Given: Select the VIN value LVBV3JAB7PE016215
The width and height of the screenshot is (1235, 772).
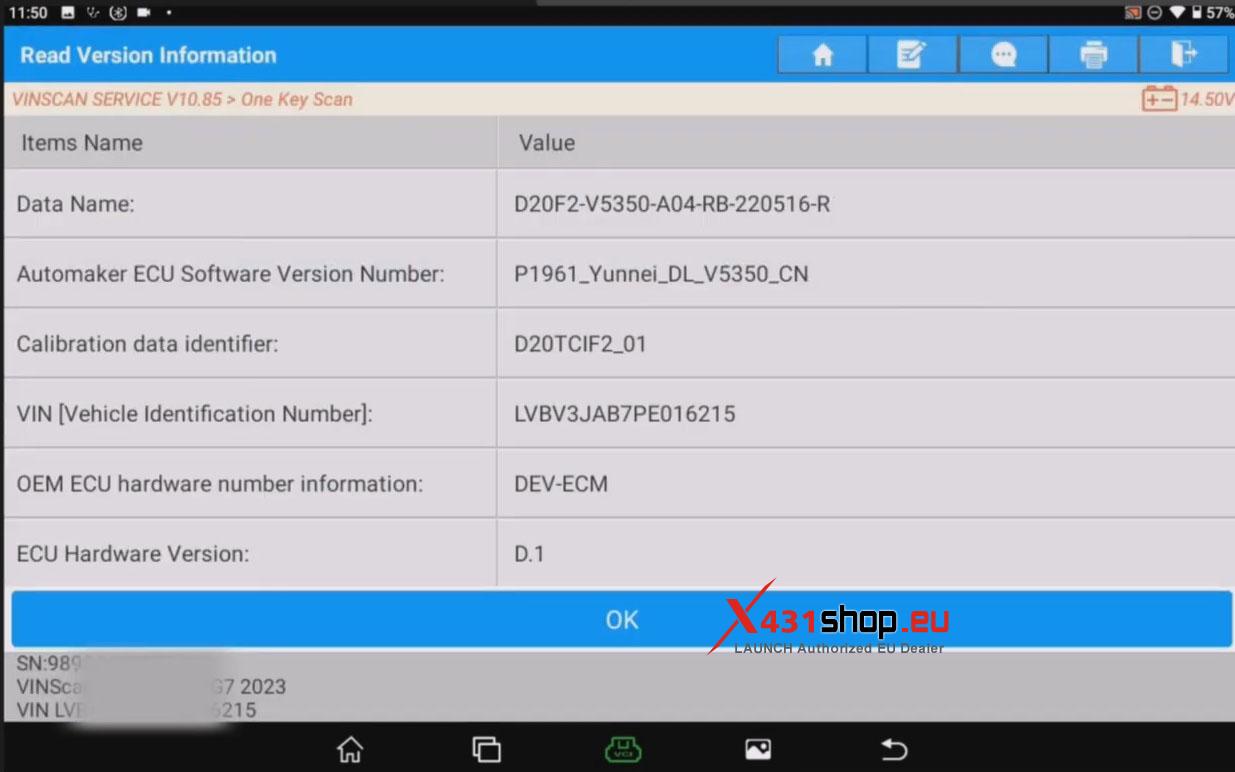Looking at the screenshot, I should tap(624, 413).
